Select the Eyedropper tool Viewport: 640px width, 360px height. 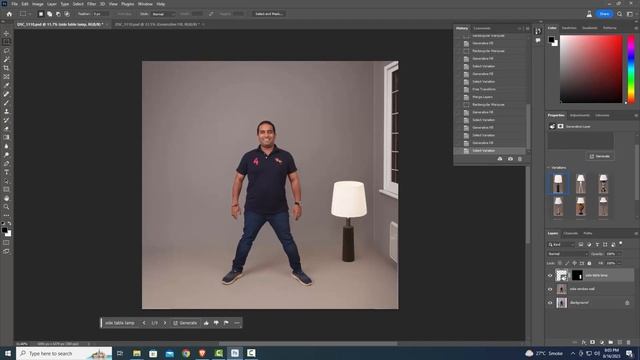6,85
